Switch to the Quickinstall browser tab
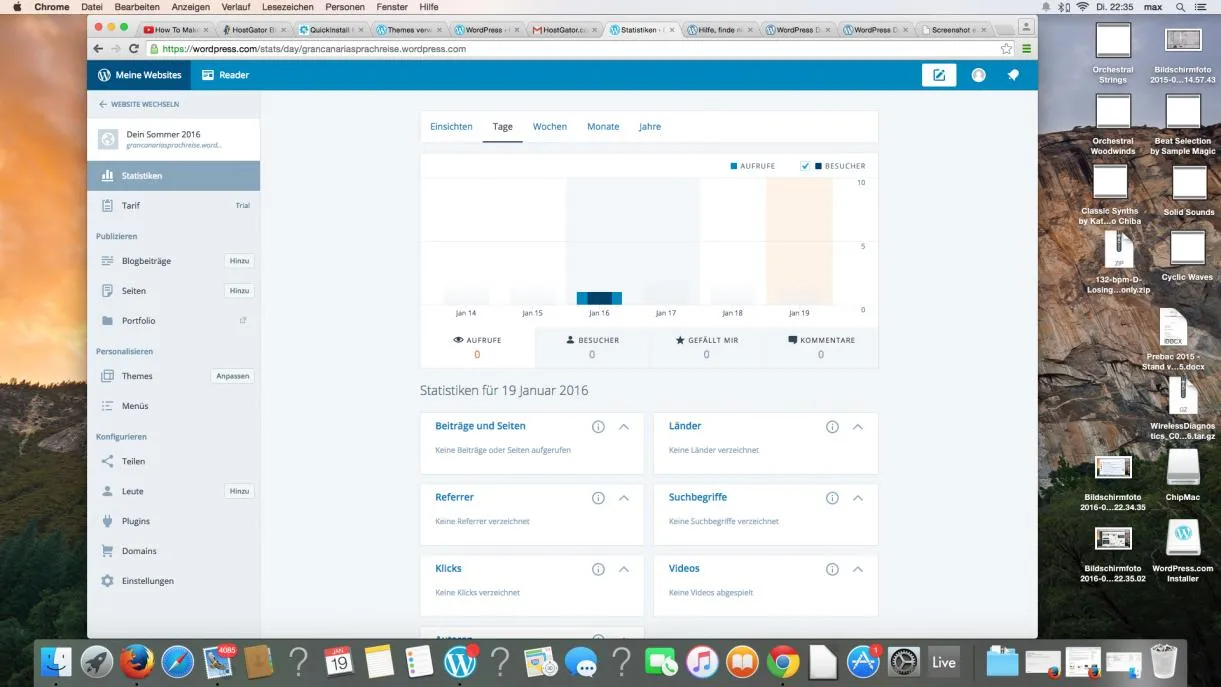The width and height of the screenshot is (1221, 687). click(330, 30)
